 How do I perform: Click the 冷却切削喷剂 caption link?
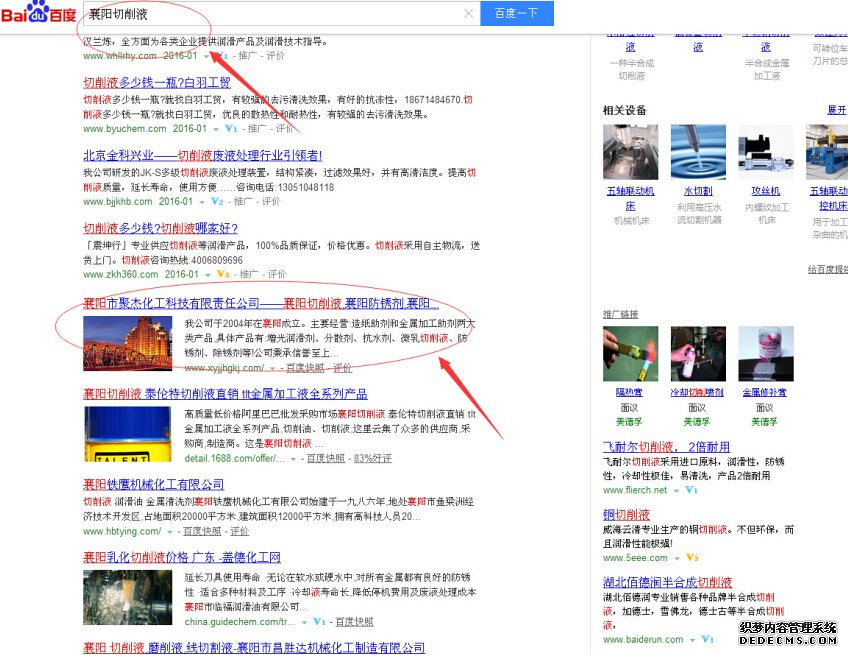pyautogui.click(x=697, y=393)
